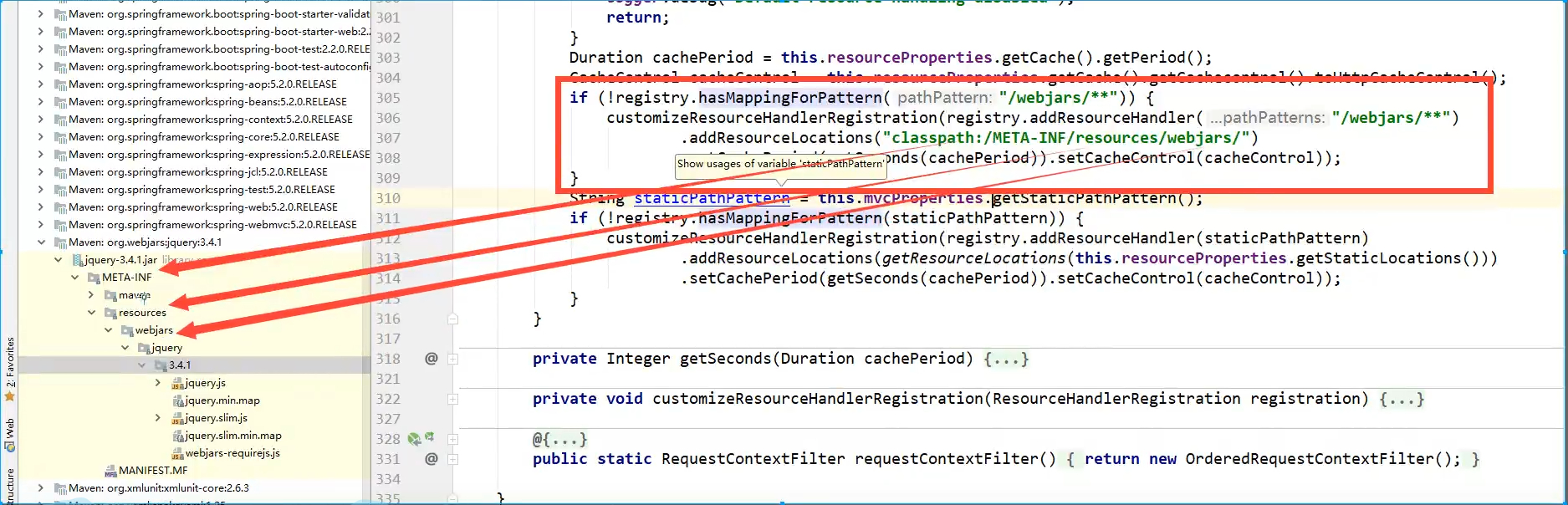Collapse the jquery-3.4.1.jar node

pyautogui.click(x=58, y=260)
